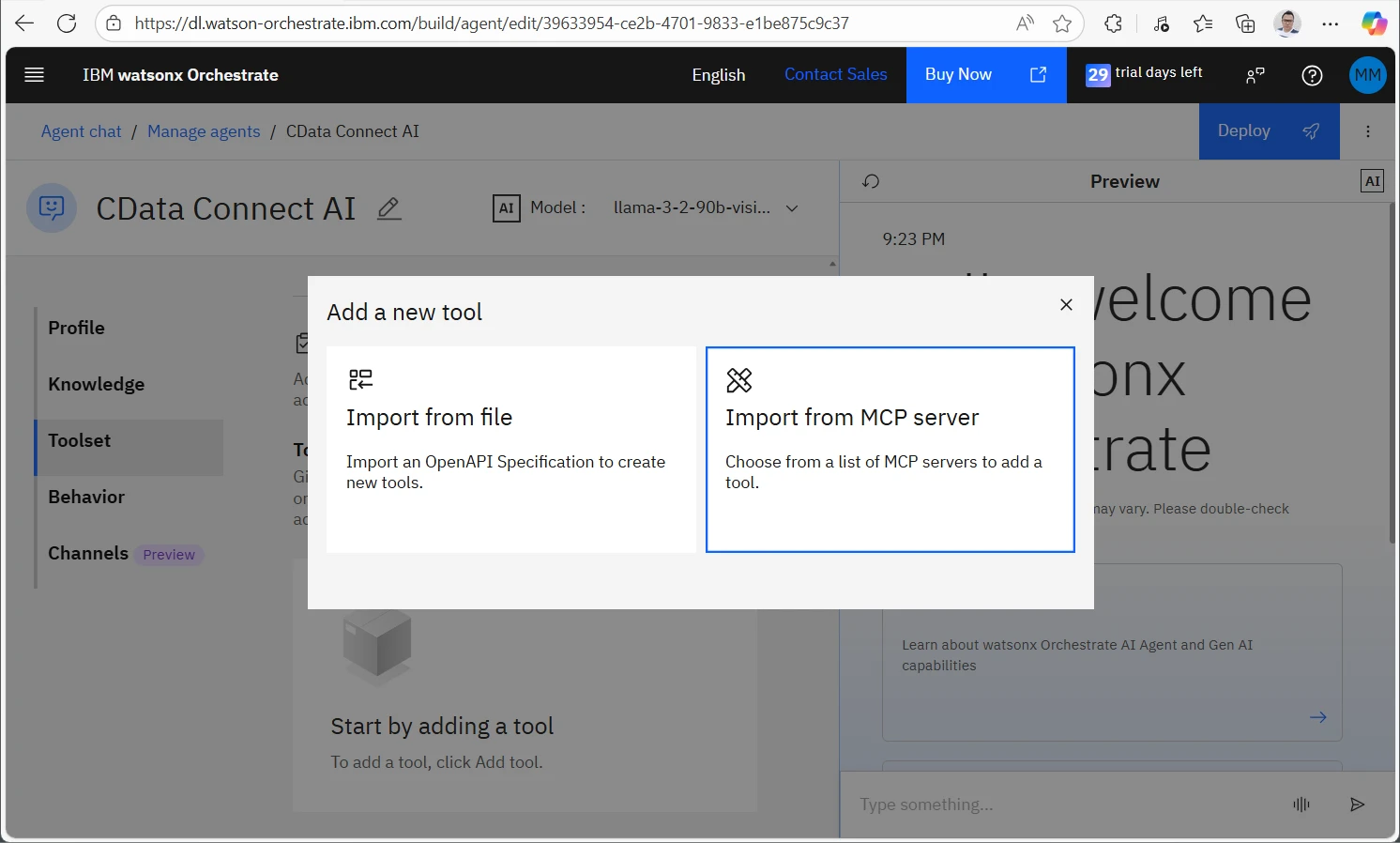The image size is (1400, 843).
Task: Open the three-dot overflow menu beside Deploy
Action: tap(1368, 131)
